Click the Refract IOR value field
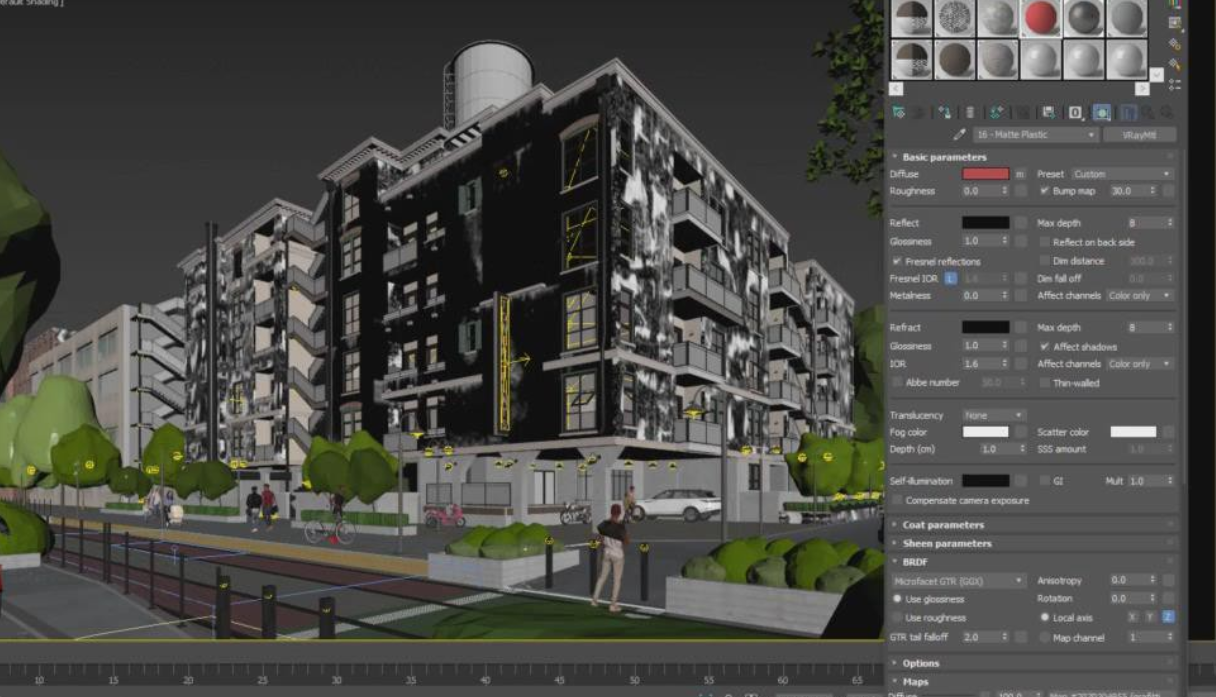The image size is (1216, 697). tap(986, 364)
